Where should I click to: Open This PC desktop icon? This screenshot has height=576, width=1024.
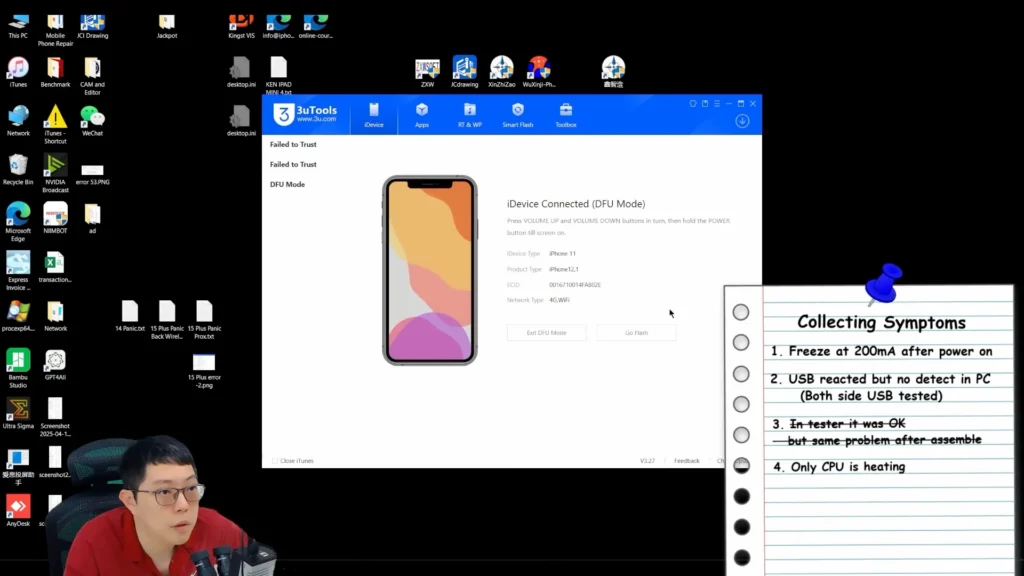pyautogui.click(x=18, y=27)
